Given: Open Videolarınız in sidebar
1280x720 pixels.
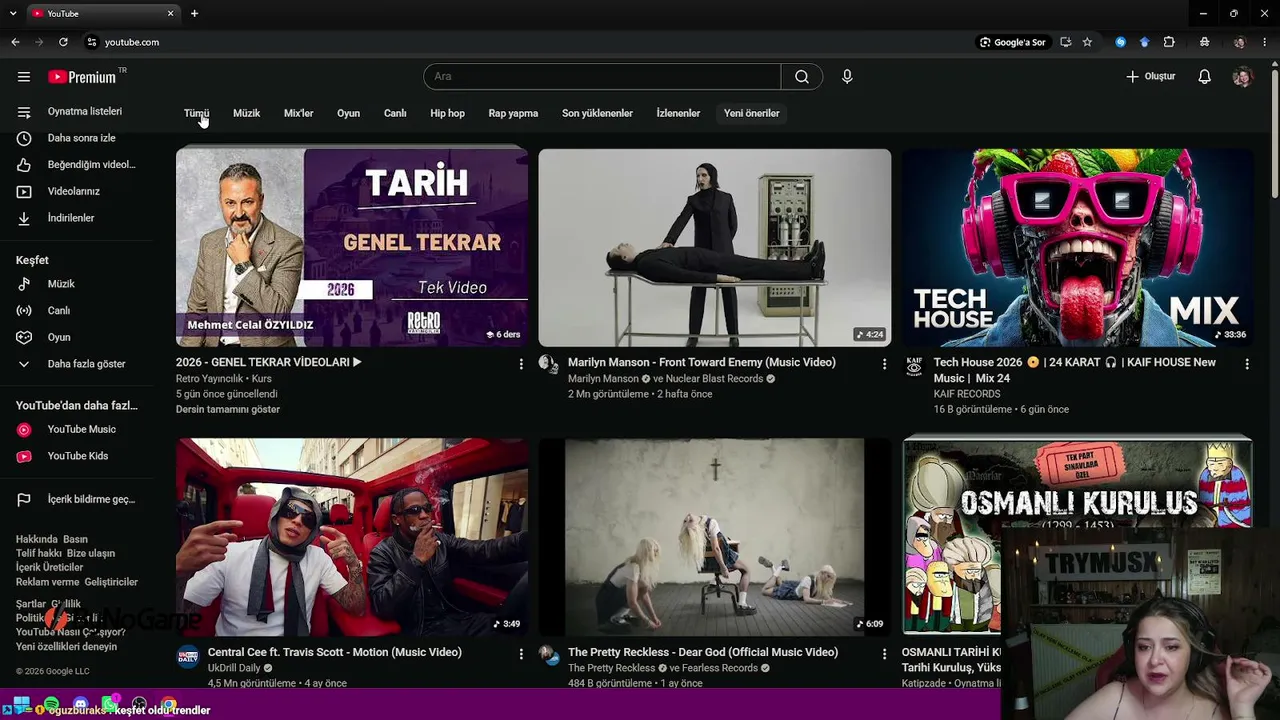Looking at the screenshot, I should [76, 191].
